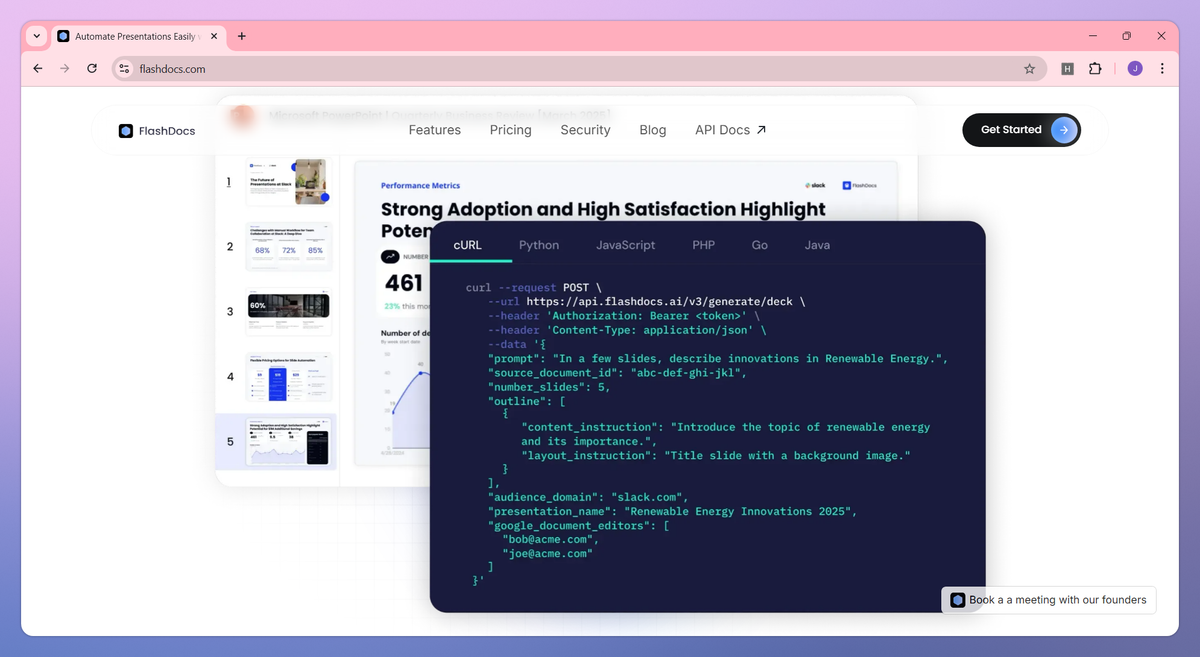The height and width of the screenshot is (657, 1200).
Task: Select slide 1 thumbnail
Action: click(288, 182)
